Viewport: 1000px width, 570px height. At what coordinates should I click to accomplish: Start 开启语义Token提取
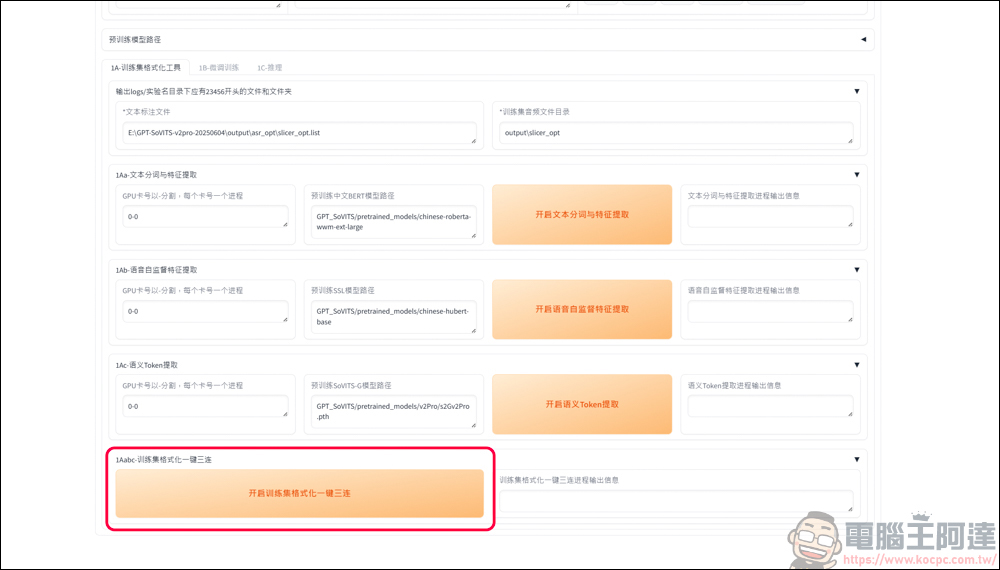click(x=582, y=404)
